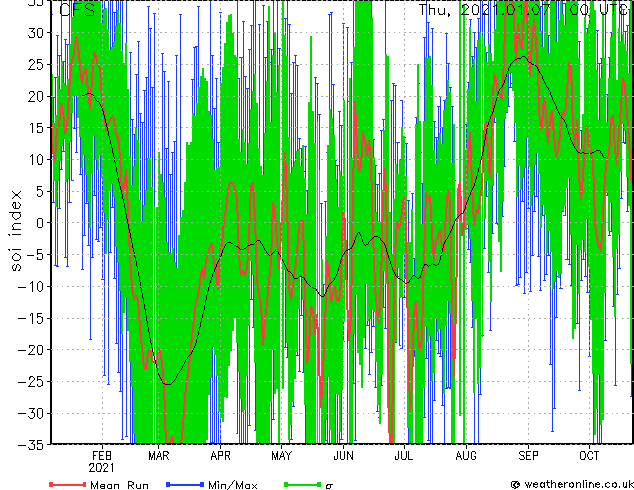
Task: Click the y-axis value 30
Action: (x=36, y=33)
